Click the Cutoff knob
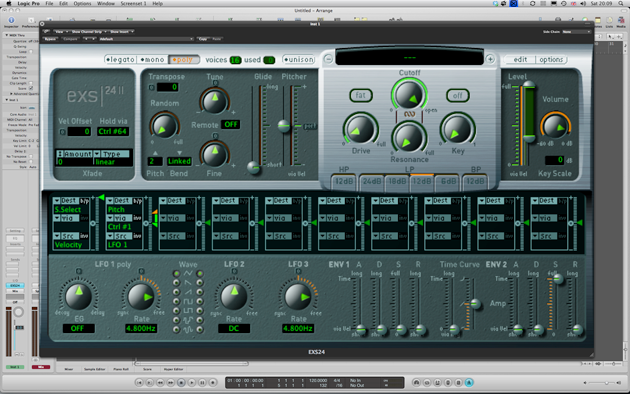 pos(409,95)
